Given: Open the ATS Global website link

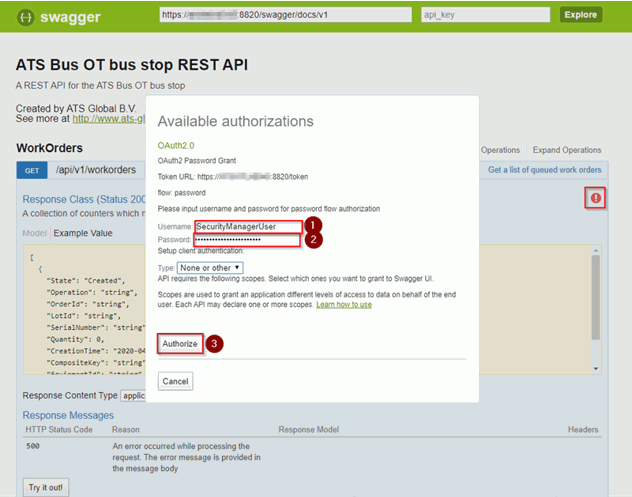Looking at the screenshot, I should (109, 119).
